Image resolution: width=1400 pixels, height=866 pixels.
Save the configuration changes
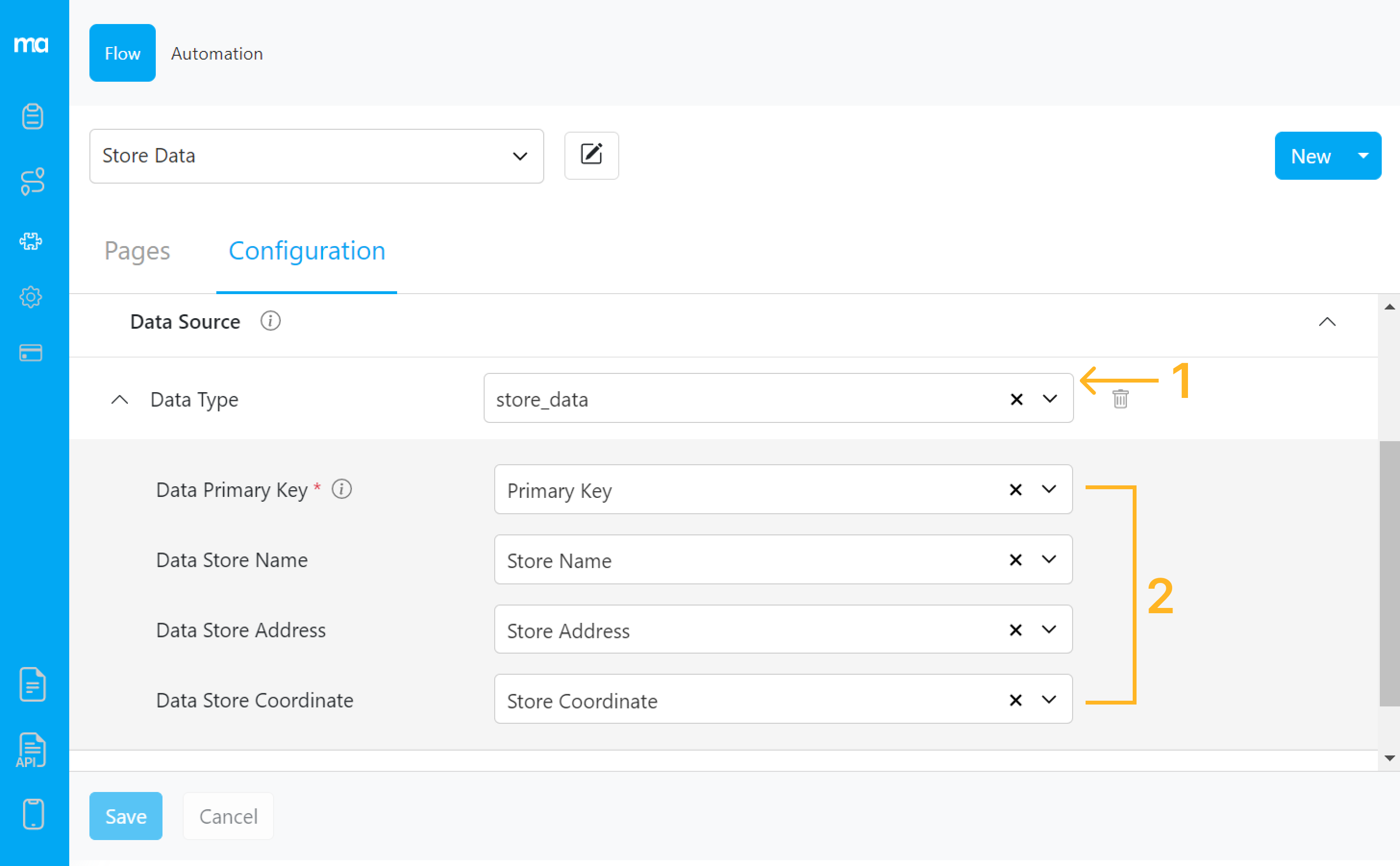pyautogui.click(x=125, y=816)
